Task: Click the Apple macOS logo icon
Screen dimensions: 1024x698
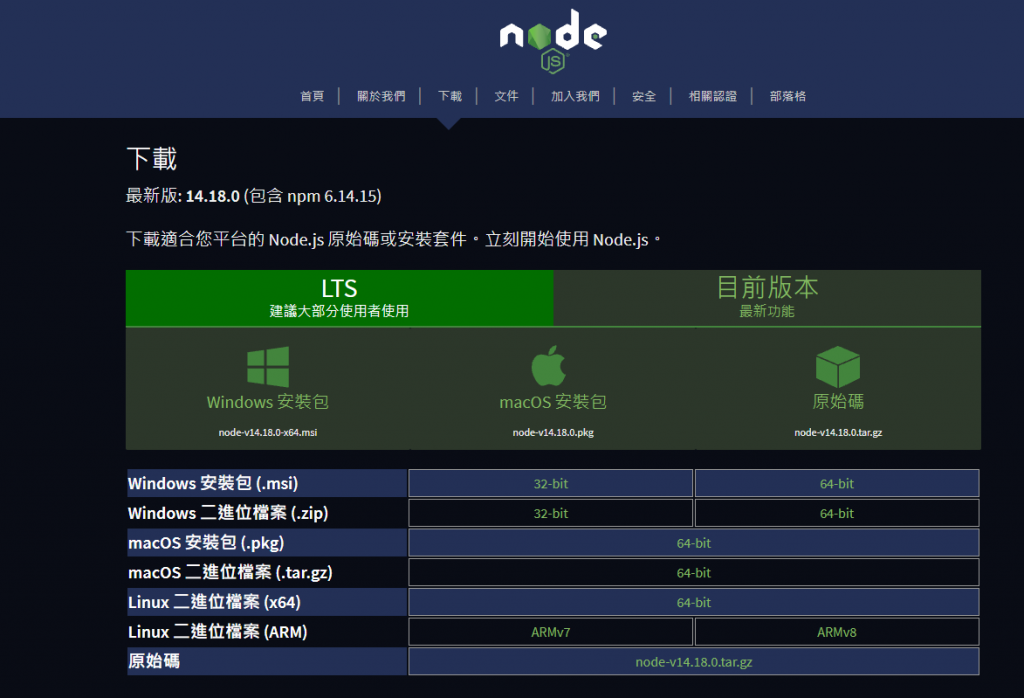Action: [x=549, y=366]
